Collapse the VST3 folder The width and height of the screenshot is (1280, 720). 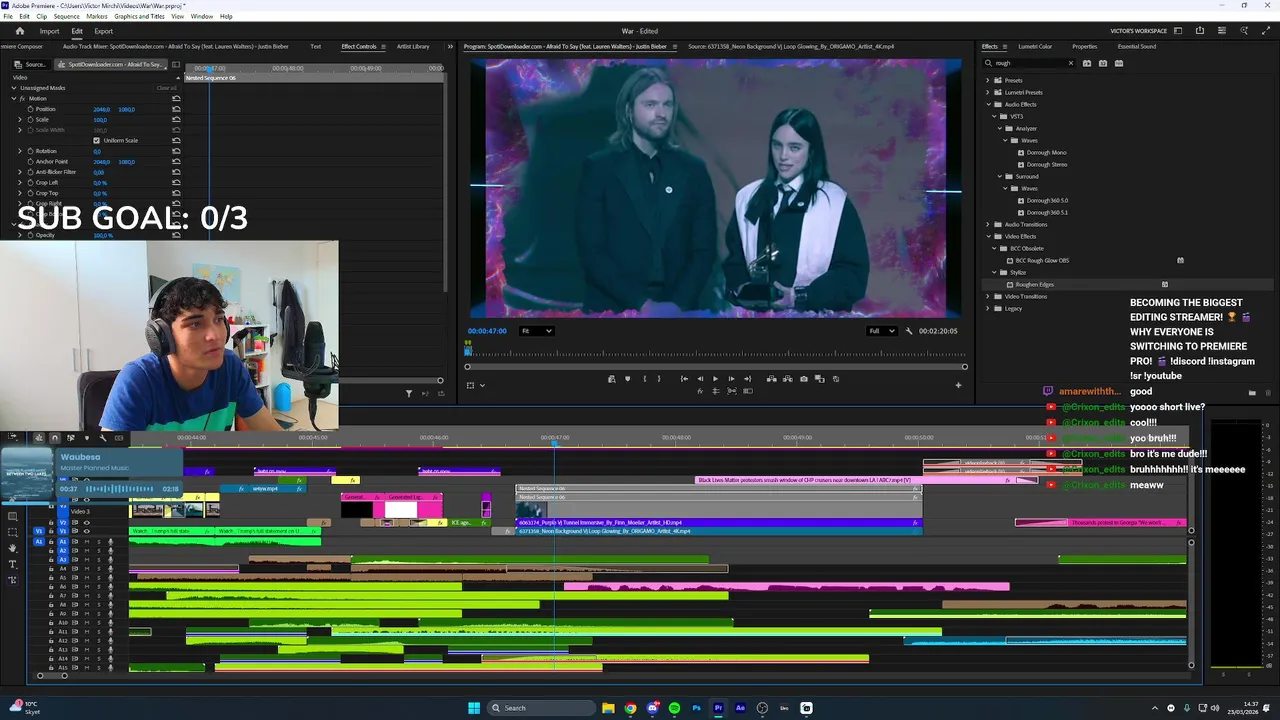[x=995, y=116]
